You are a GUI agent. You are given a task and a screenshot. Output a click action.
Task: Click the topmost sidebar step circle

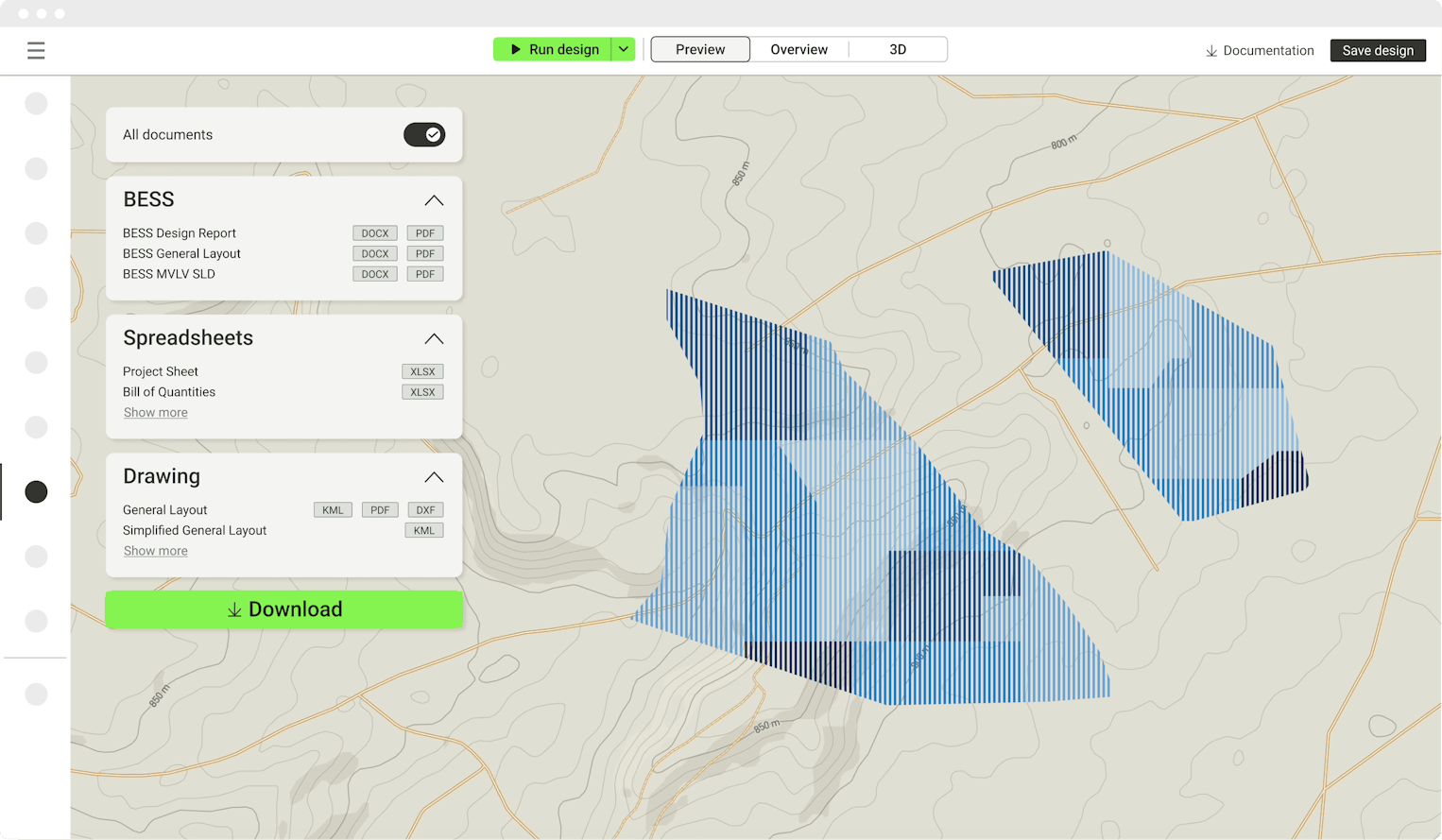(36, 104)
